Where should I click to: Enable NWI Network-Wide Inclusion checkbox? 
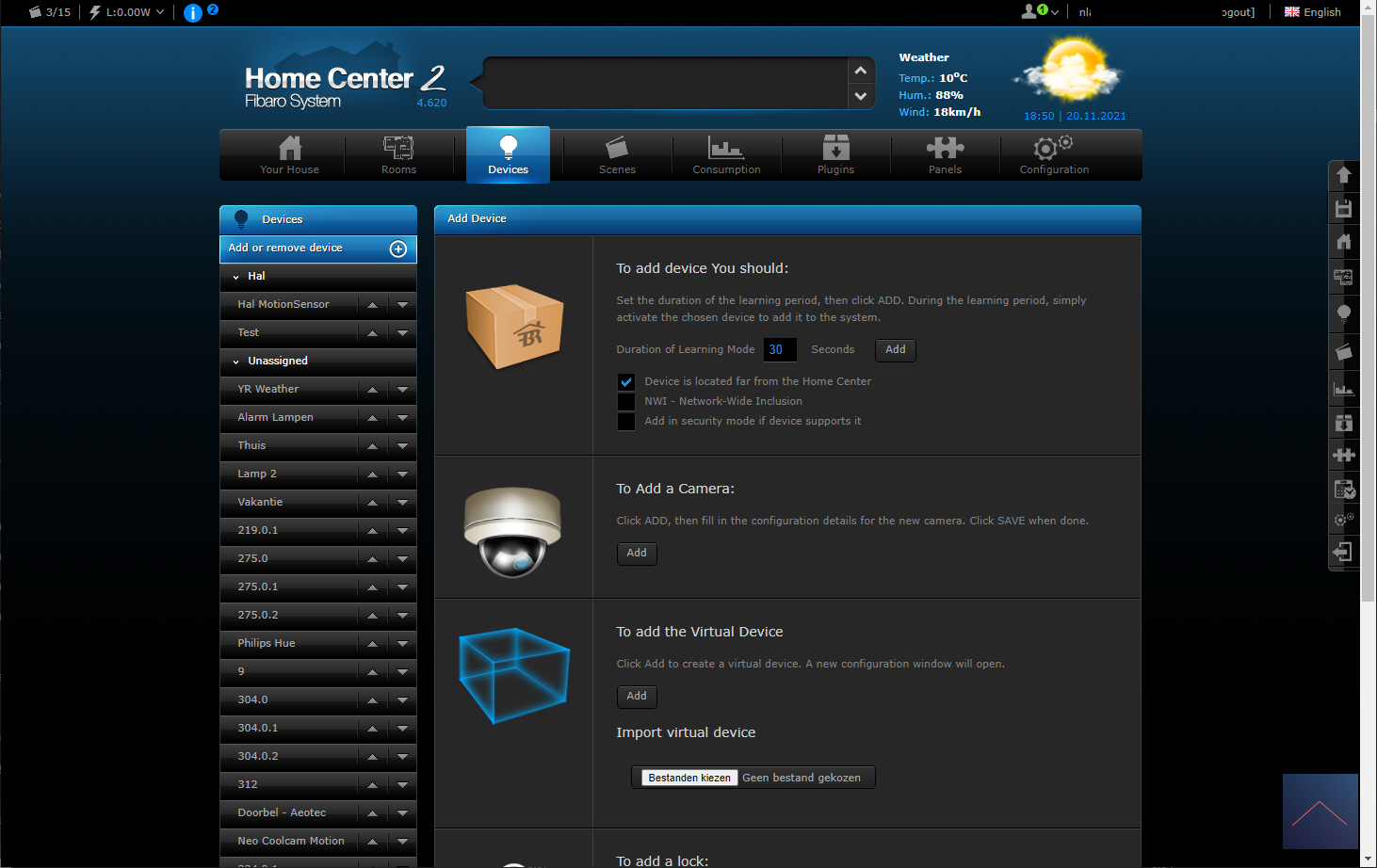tap(626, 402)
